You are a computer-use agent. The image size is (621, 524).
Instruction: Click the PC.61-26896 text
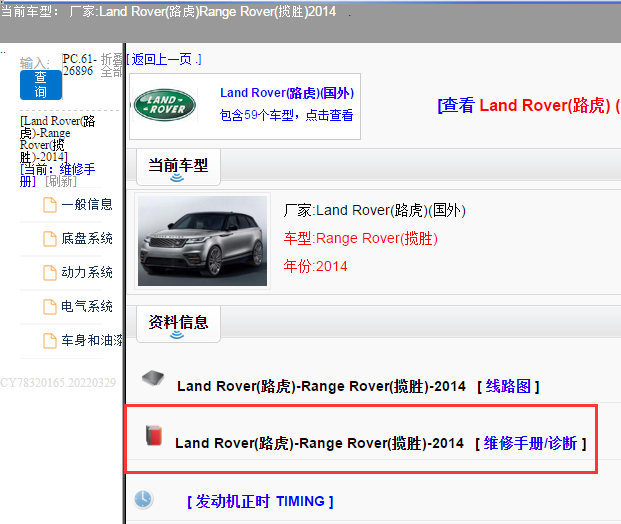pyautogui.click(x=79, y=65)
